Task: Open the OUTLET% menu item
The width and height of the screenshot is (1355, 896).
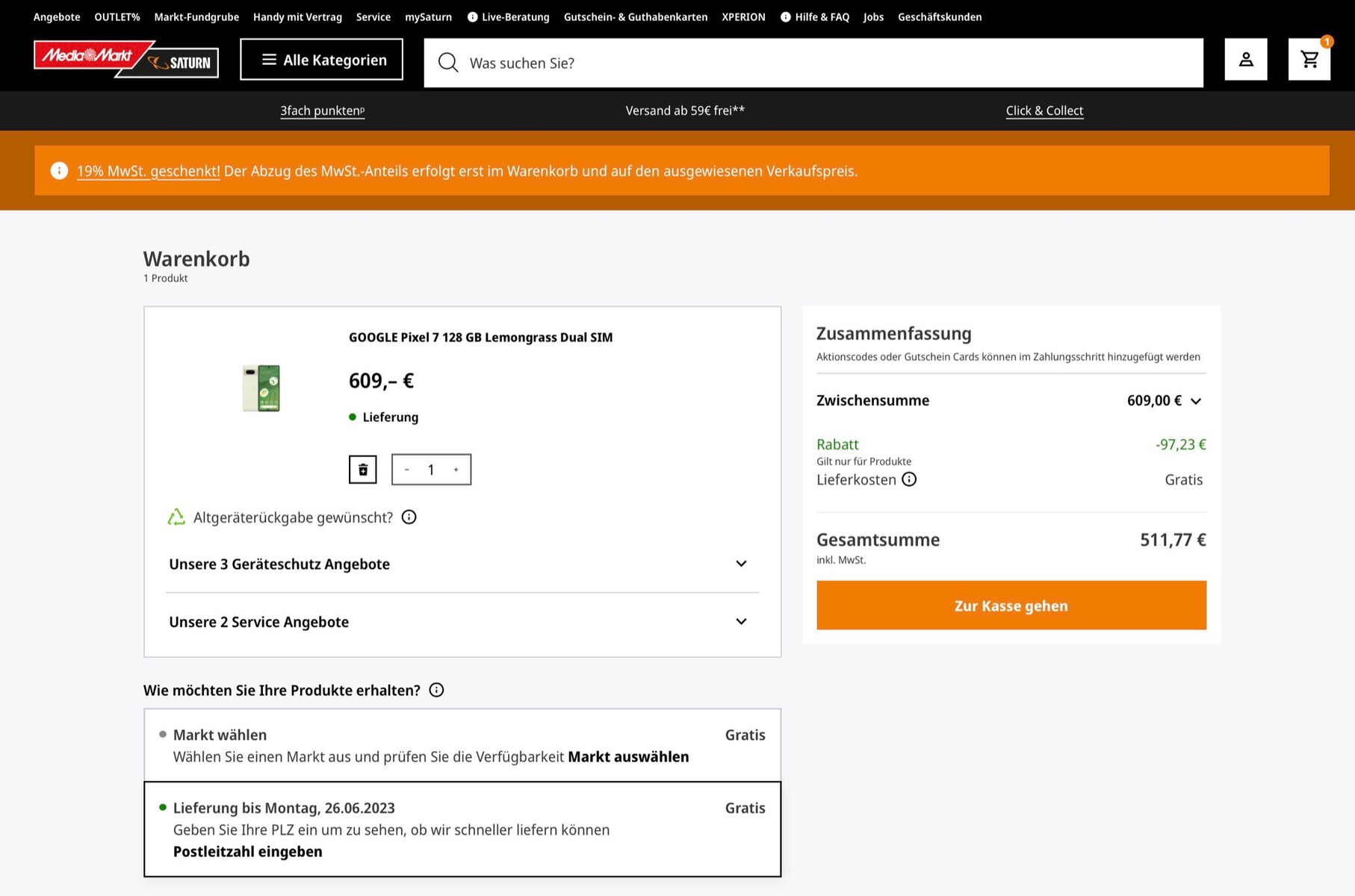Action: (117, 17)
